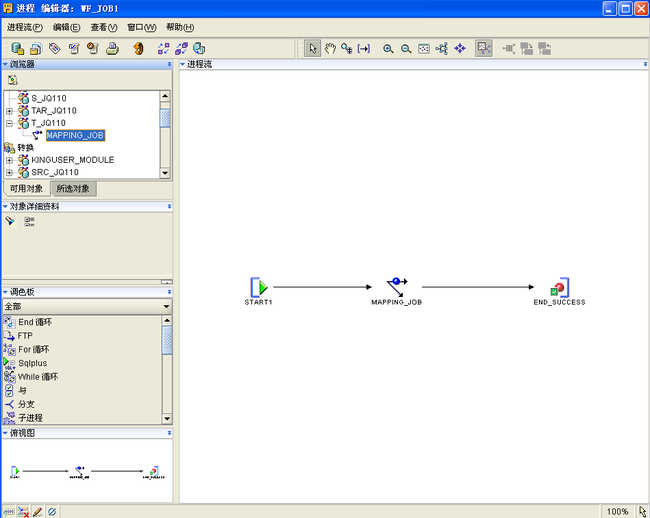The height and width of the screenshot is (518, 650).
Task: Click the properties list icon in object details
Action: point(29,222)
